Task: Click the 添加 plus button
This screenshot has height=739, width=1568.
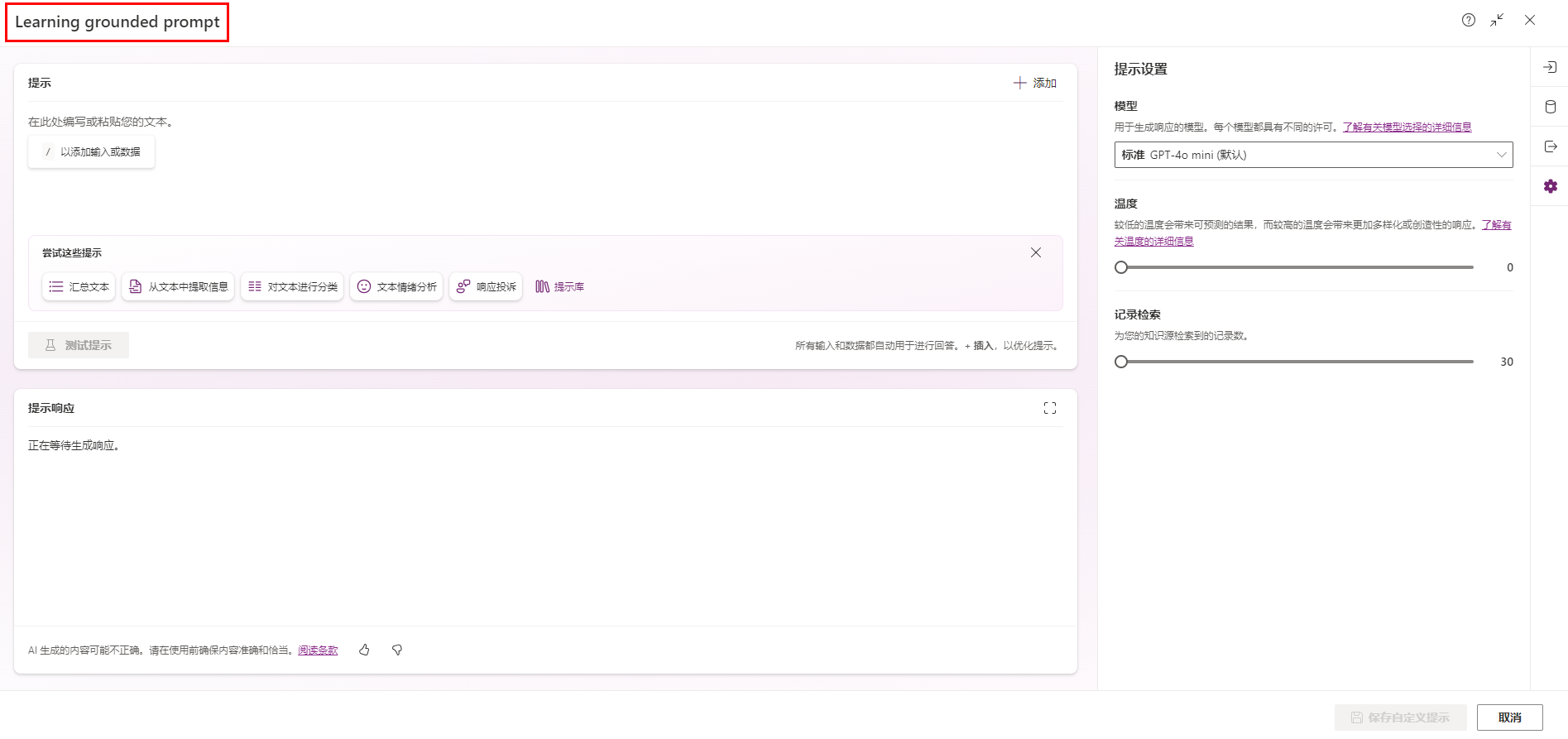Action: pos(1035,83)
